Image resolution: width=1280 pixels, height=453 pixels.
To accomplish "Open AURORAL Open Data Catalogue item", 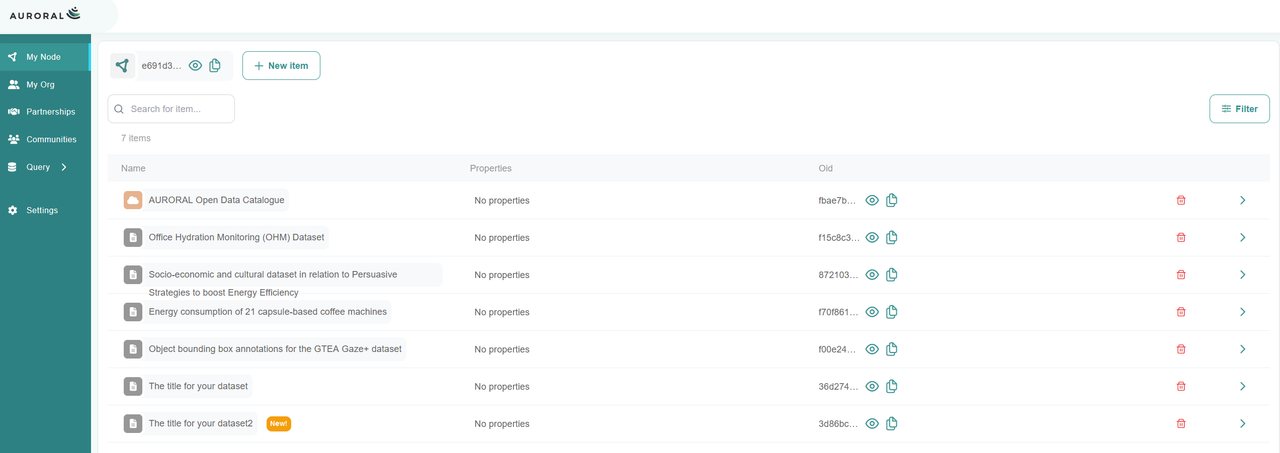I will pos(216,200).
